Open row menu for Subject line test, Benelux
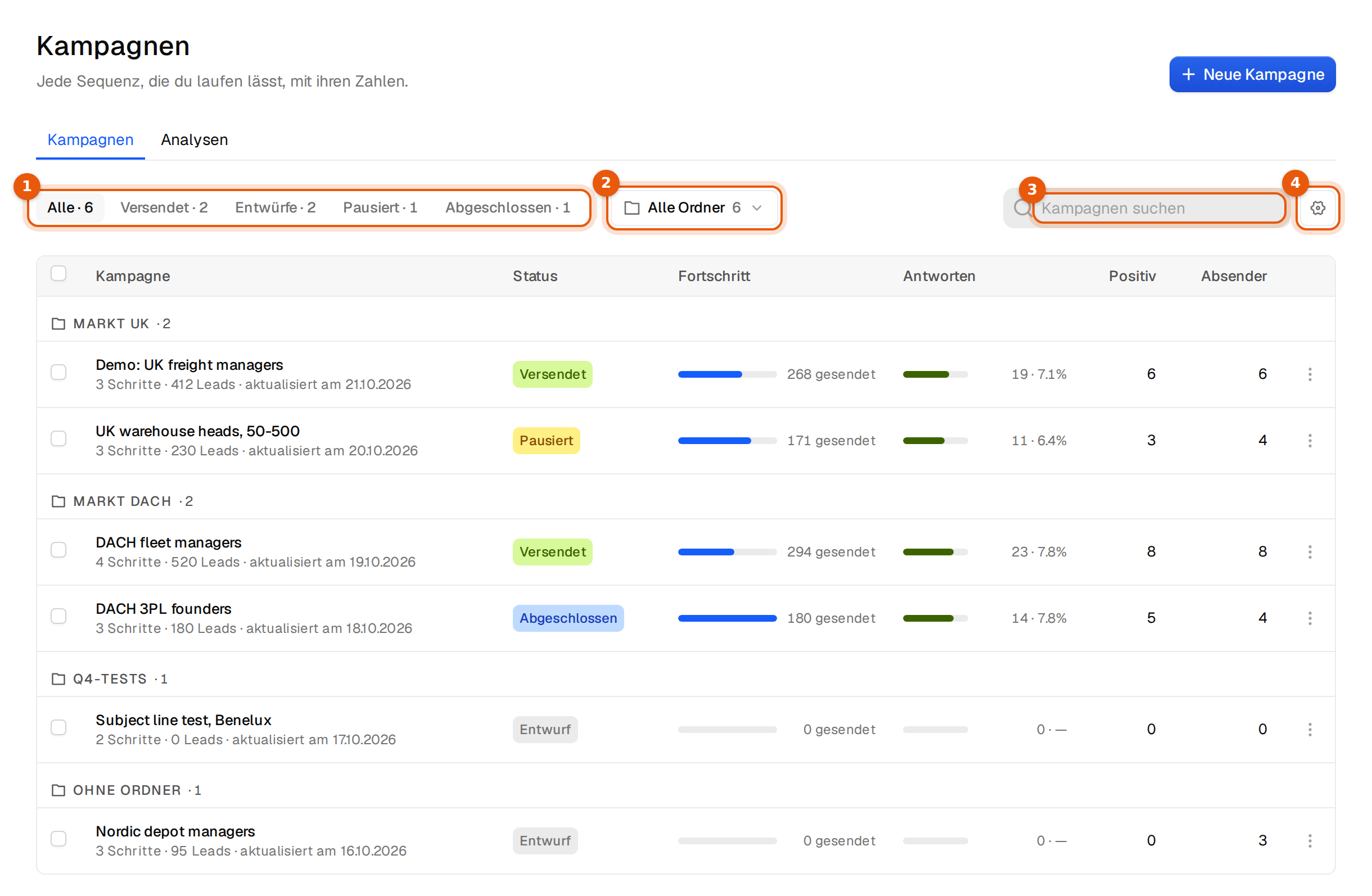This screenshot has height=896, width=1372. tap(1310, 729)
